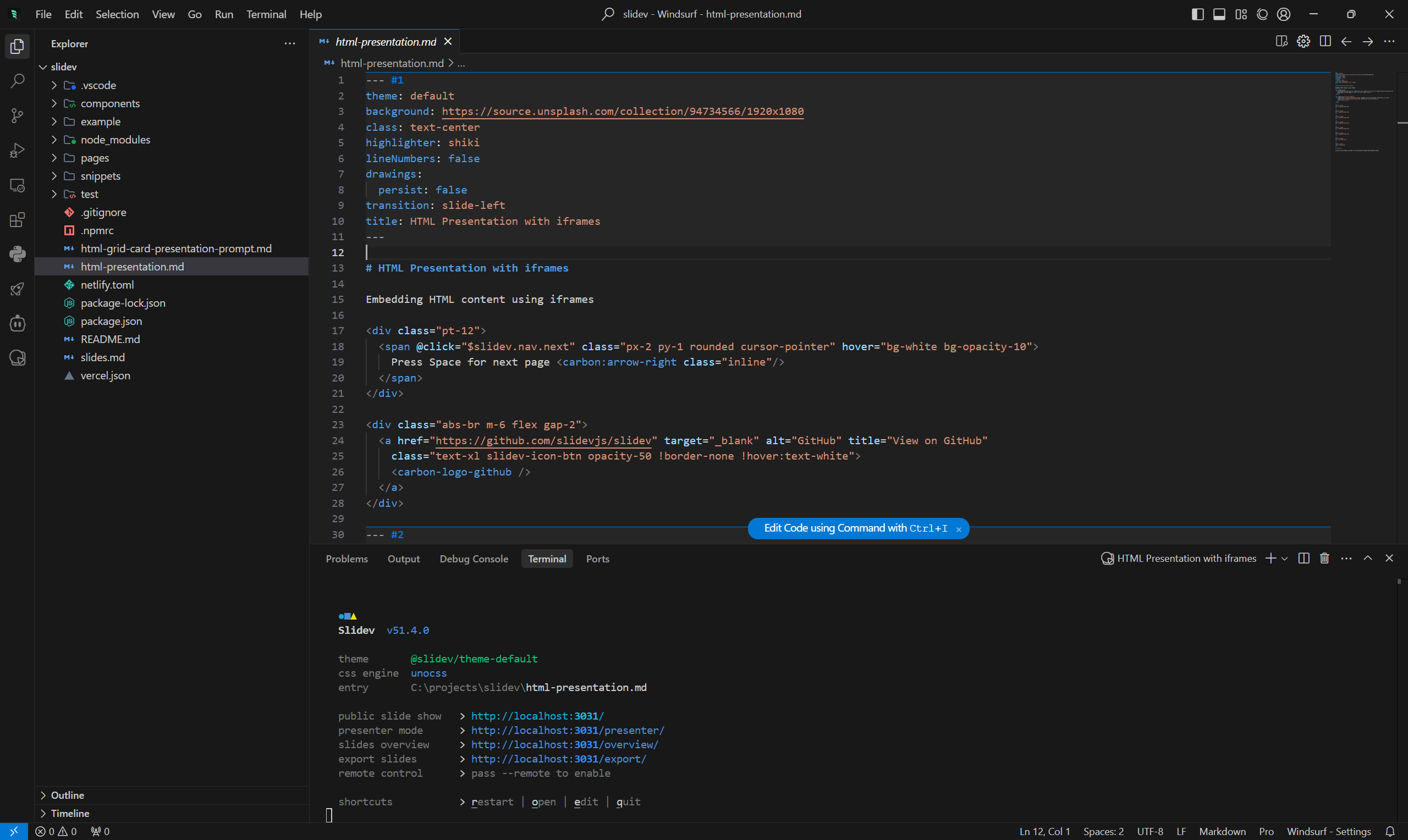Open the Search view in activity bar
The width and height of the screenshot is (1408, 840).
[x=17, y=81]
